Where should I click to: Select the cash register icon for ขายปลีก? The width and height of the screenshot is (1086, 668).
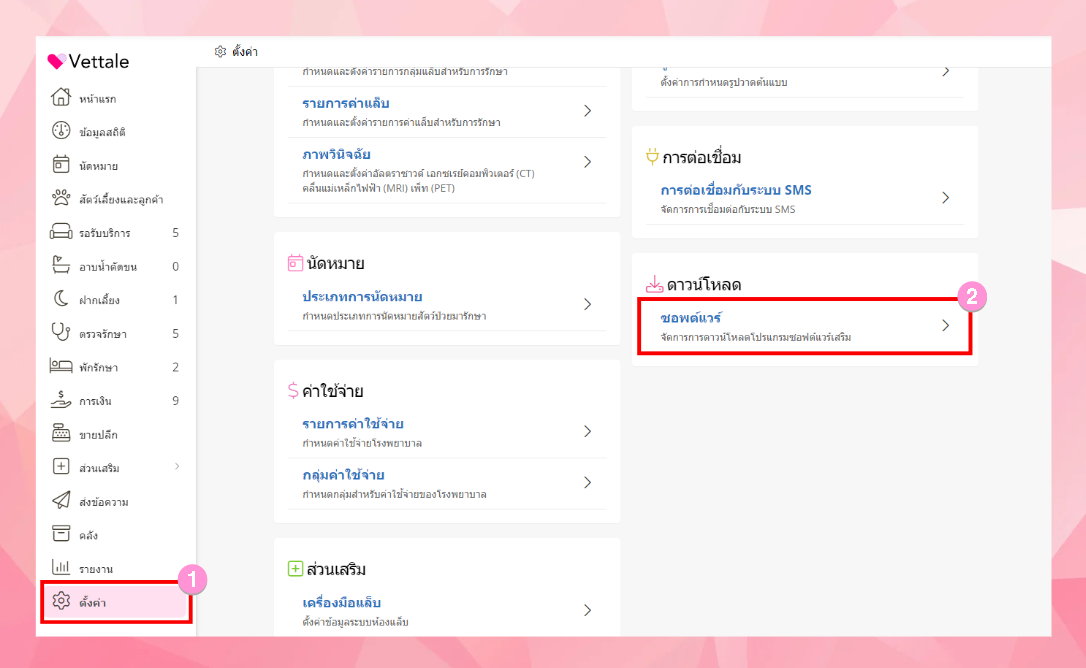[x=61, y=433]
